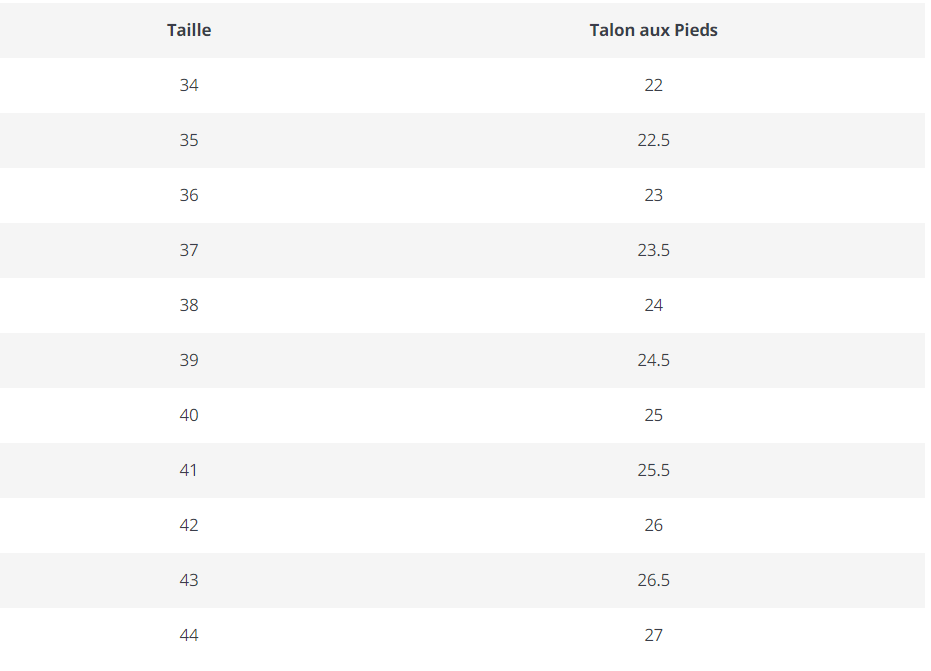Image resolution: width=931 pixels, height=671 pixels.
Task: Select size 38 cell
Action: point(189,305)
